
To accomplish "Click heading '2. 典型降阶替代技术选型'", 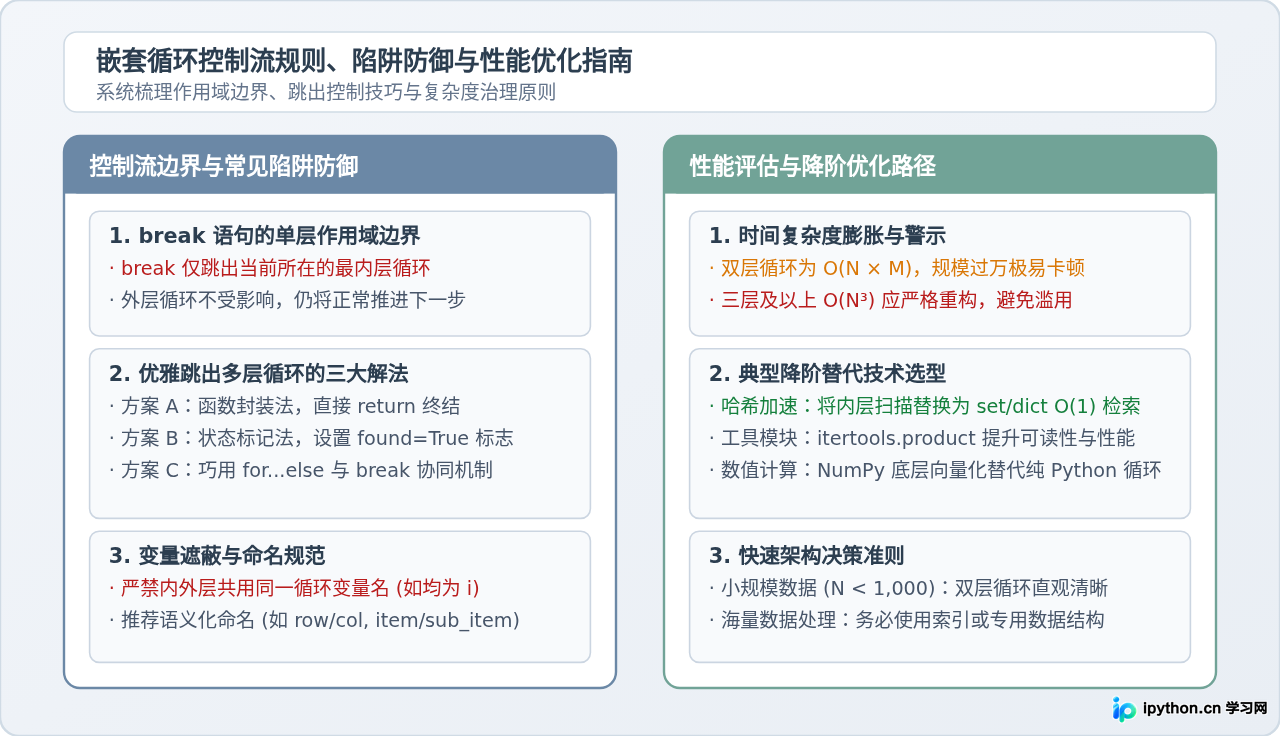I will tap(827, 374).
